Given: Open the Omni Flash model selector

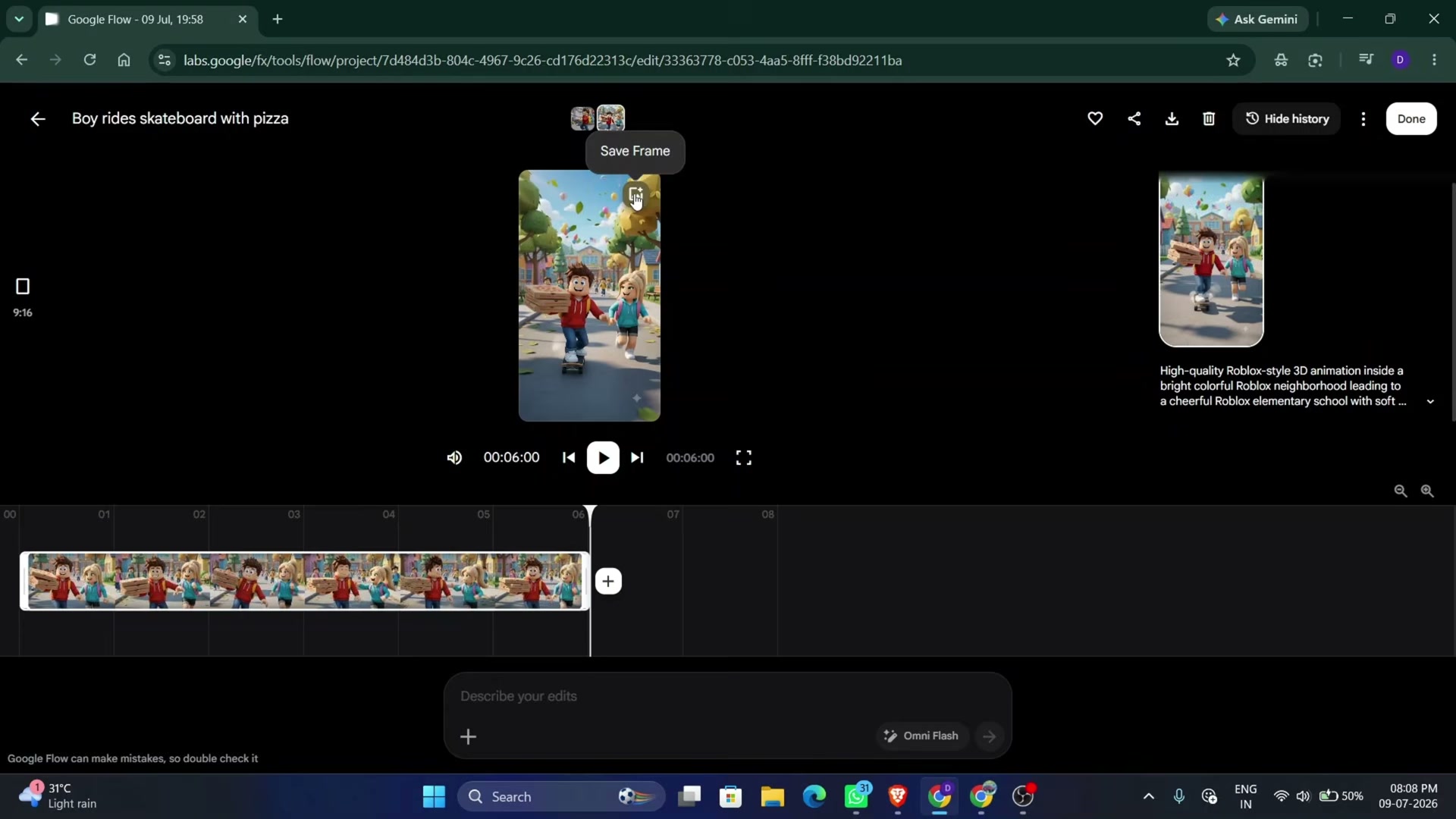Looking at the screenshot, I should coord(921,736).
